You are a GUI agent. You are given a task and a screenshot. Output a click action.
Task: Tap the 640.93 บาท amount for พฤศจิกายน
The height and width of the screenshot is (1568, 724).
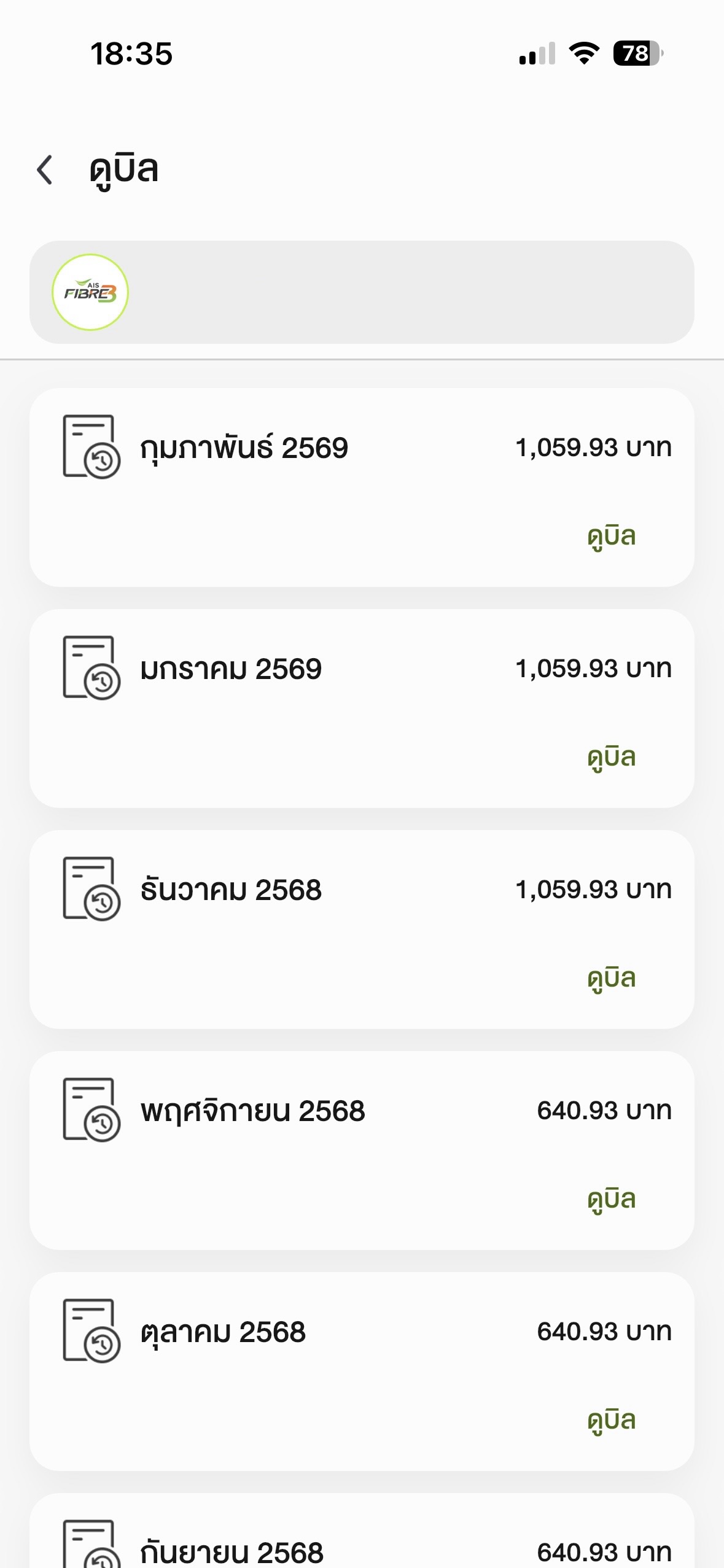(x=604, y=1111)
